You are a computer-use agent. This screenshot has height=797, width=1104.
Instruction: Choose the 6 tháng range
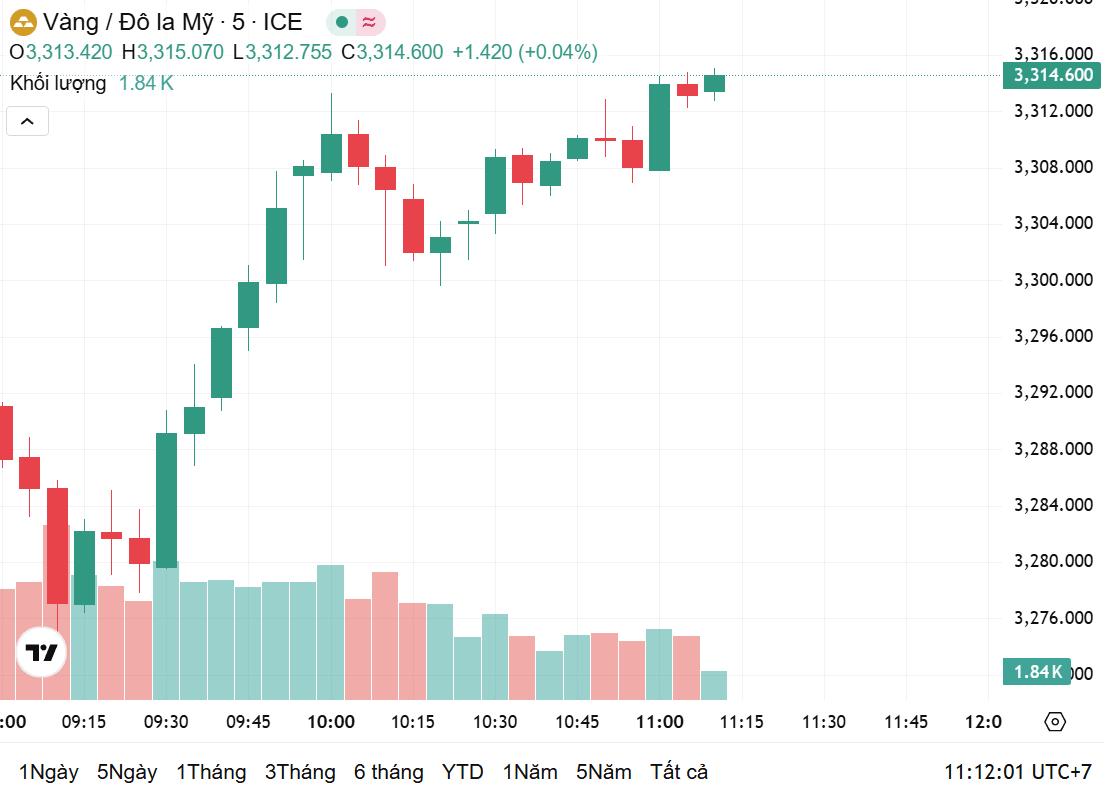[x=389, y=772]
